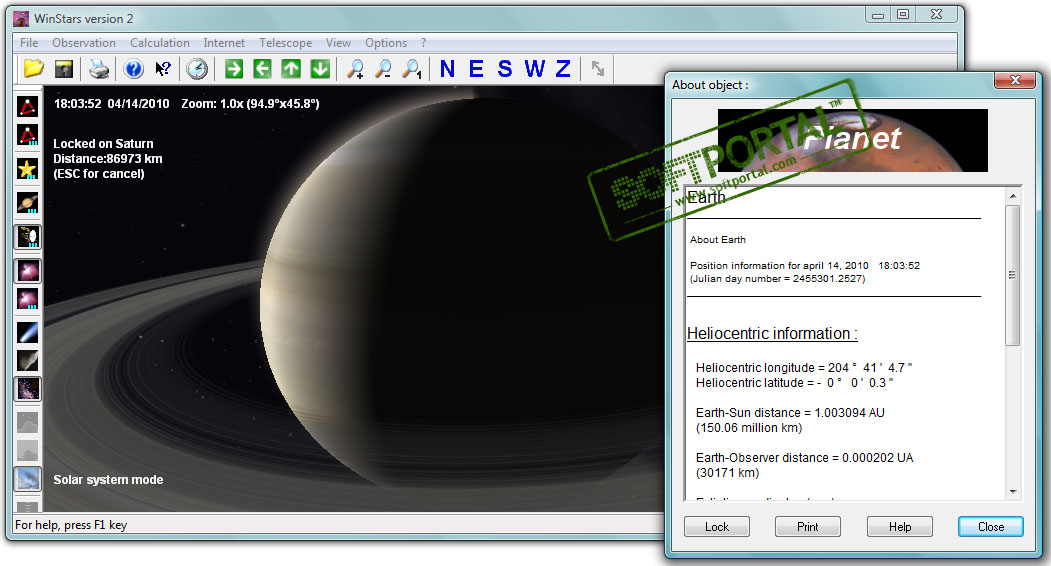The width and height of the screenshot is (1051, 566).
Task: Toggle Milky Way sidebar icon
Action: (x=27, y=389)
